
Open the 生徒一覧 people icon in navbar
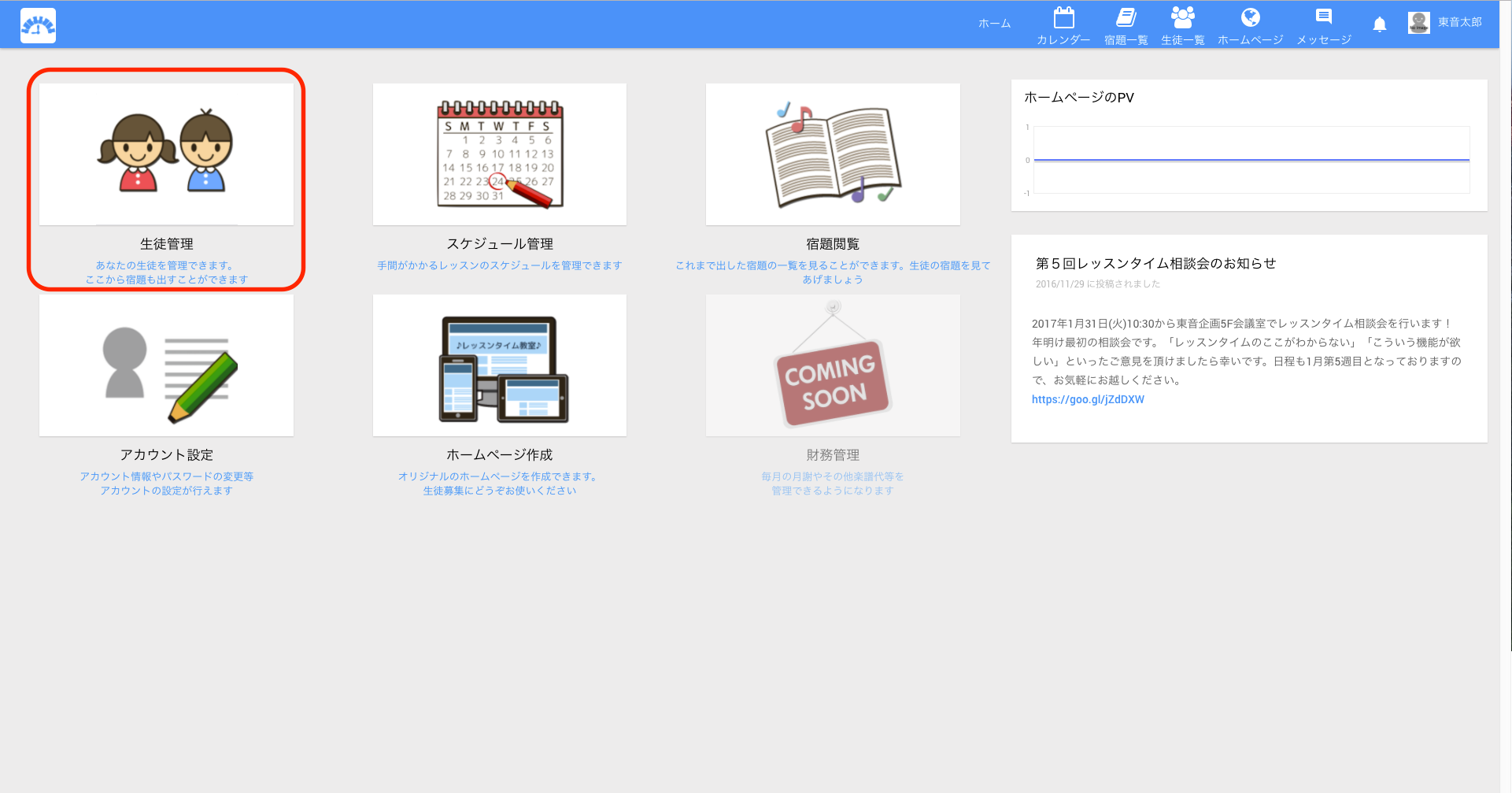(x=1183, y=17)
